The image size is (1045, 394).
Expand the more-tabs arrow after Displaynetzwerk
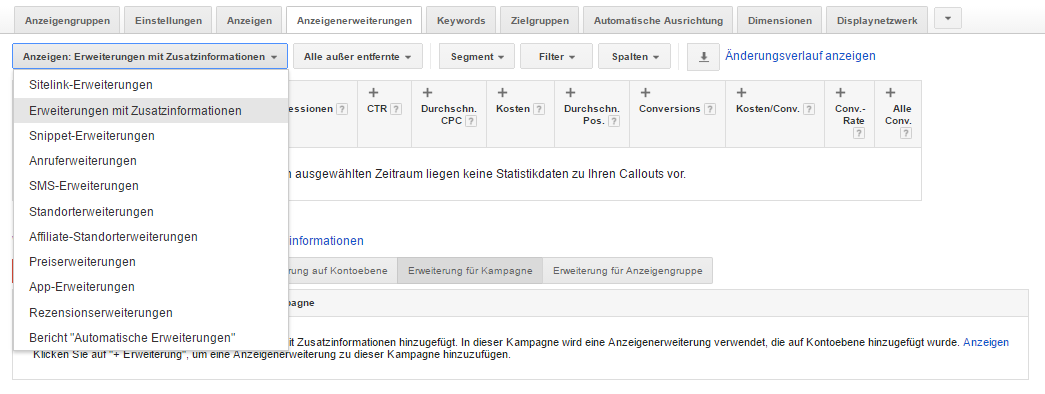tap(948, 18)
